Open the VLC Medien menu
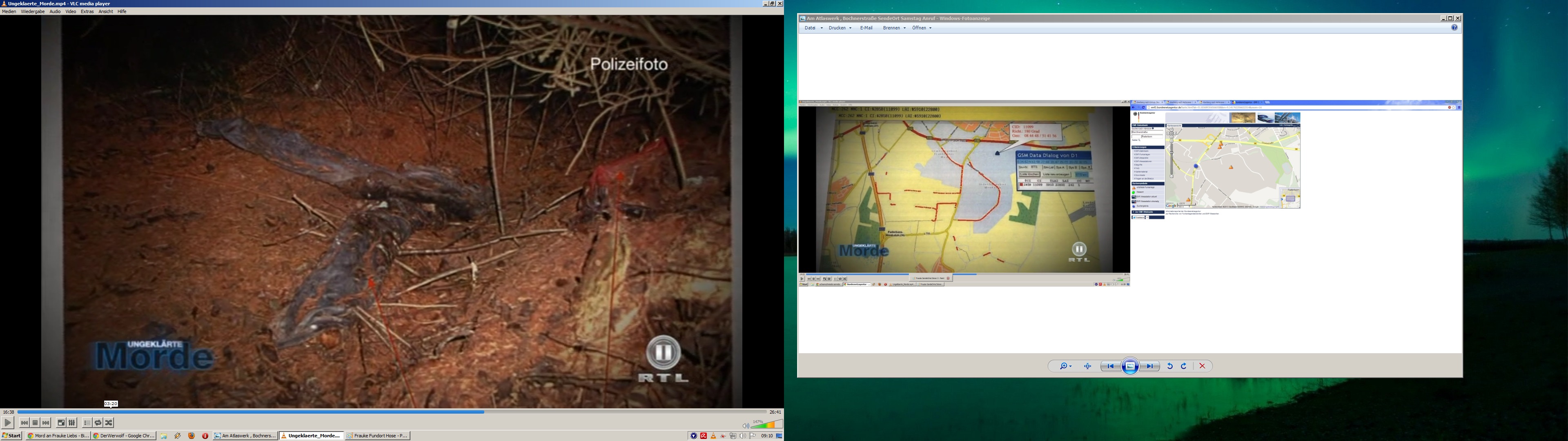This screenshot has width=1568, height=441. (x=9, y=11)
